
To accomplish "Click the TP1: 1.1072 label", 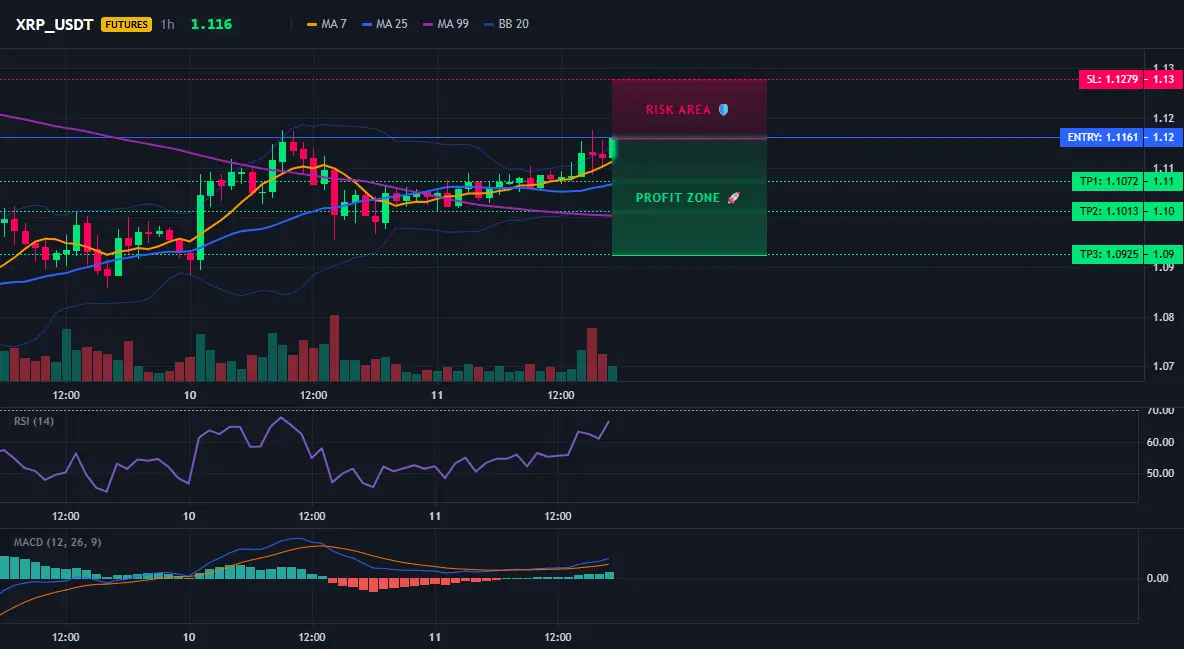I will [1108, 181].
